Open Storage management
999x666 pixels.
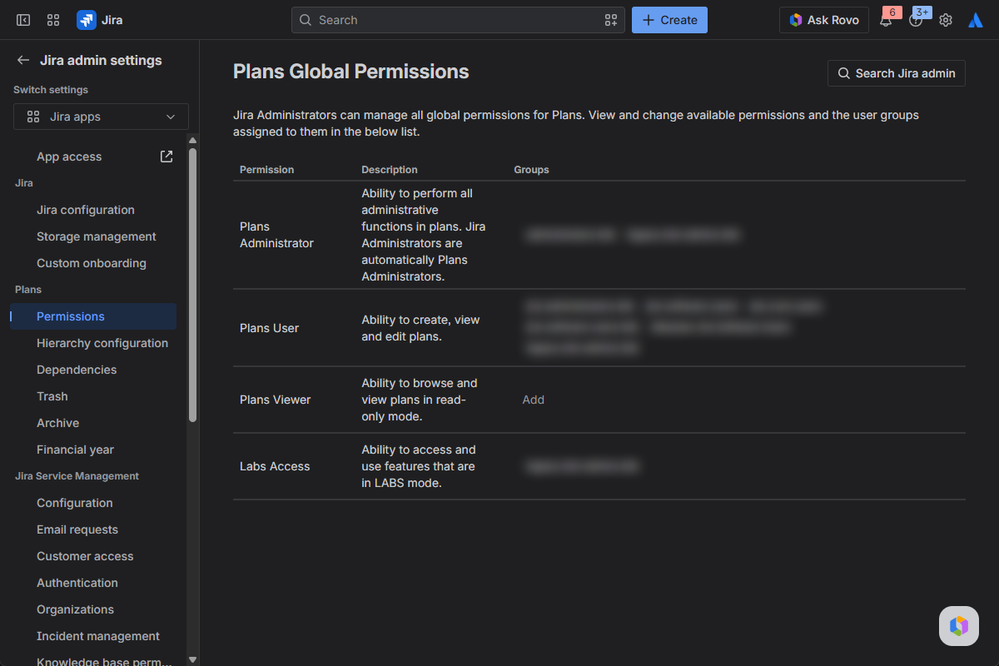pos(96,236)
